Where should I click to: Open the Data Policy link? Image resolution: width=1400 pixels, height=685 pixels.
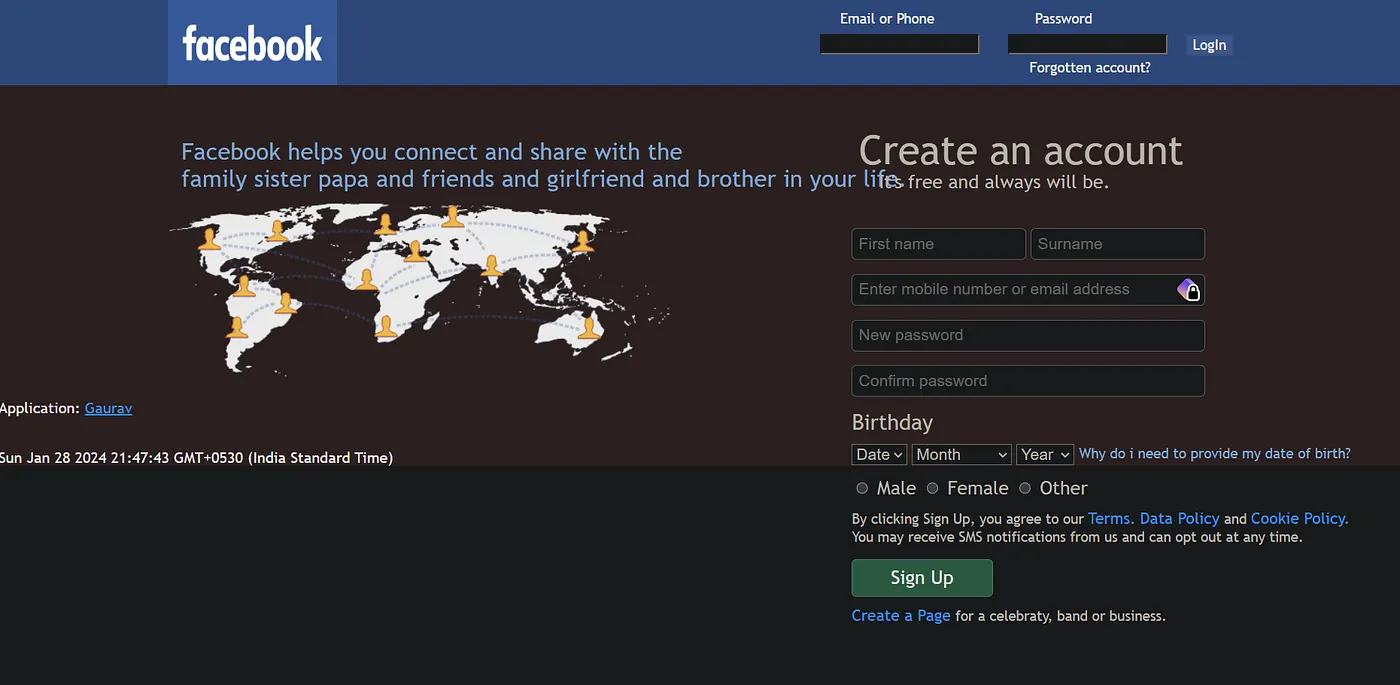pyautogui.click(x=1180, y=519)
